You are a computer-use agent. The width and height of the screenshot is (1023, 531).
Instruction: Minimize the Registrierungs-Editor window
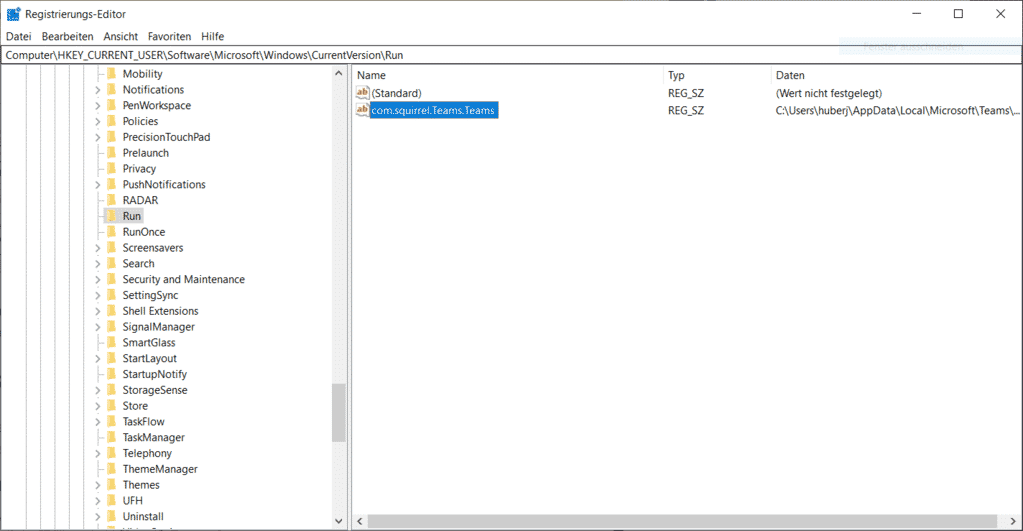pos(917,14)
